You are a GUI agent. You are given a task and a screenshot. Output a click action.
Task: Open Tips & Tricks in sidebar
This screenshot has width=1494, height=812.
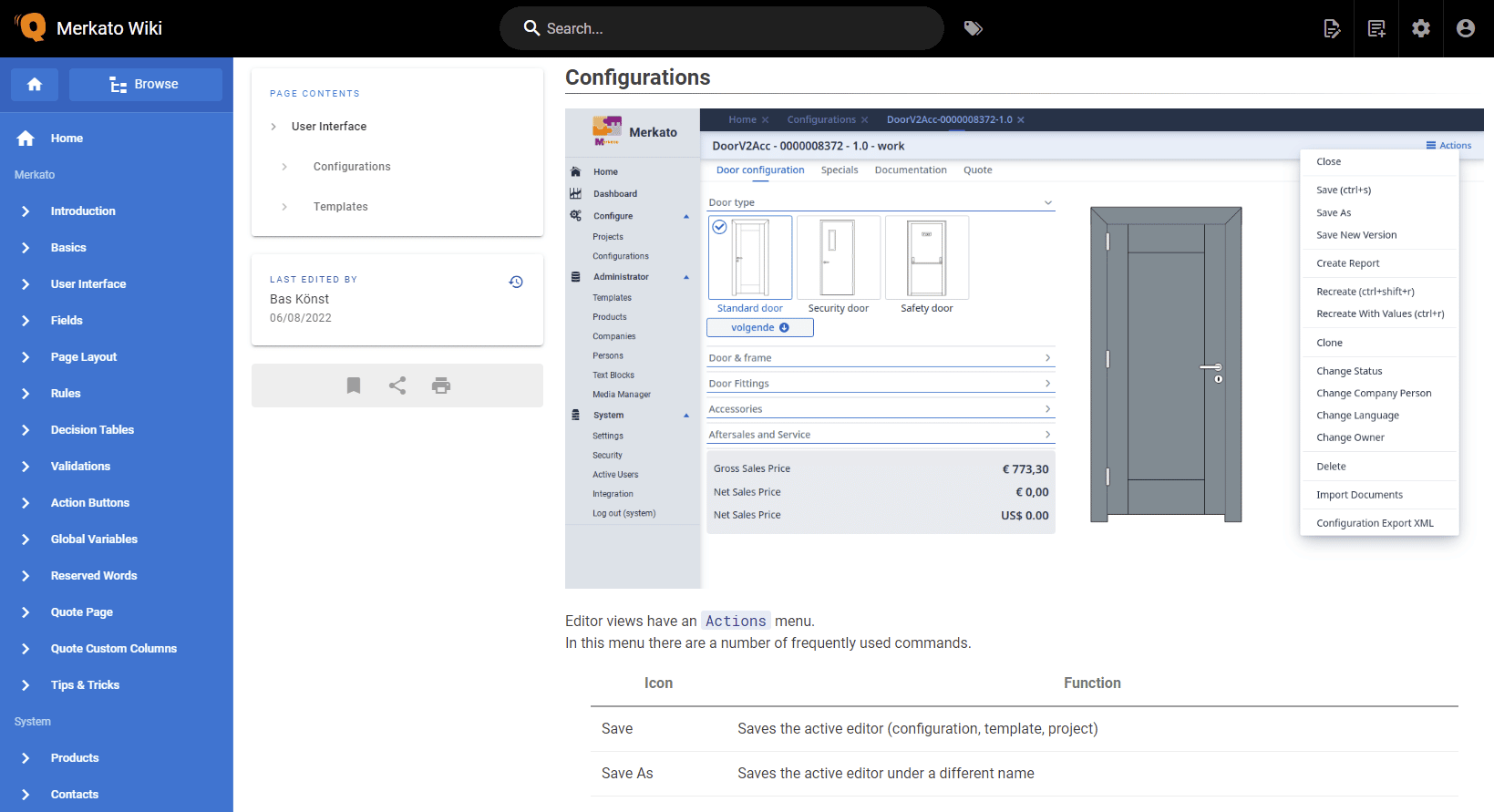[x=117, y=685]
